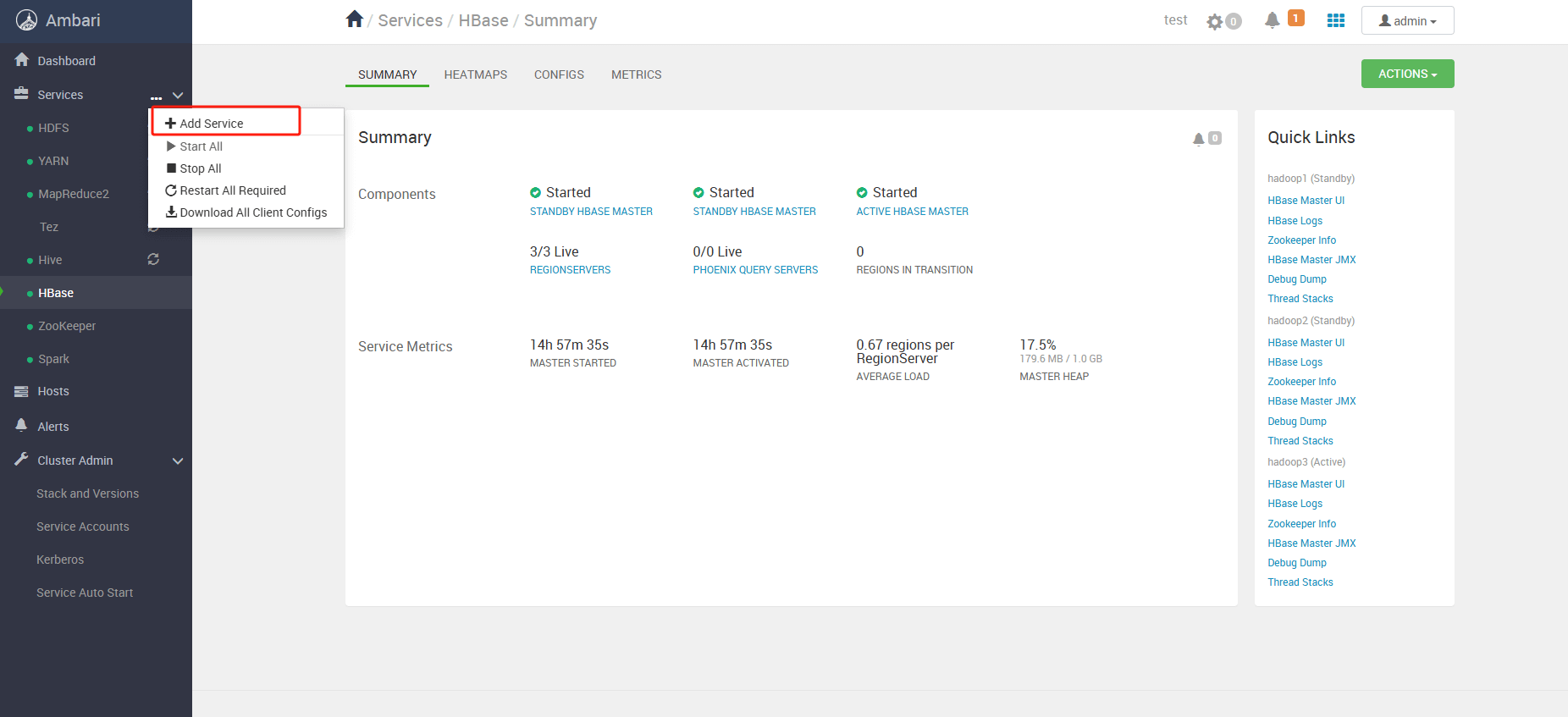
Task: Open YARN service in sidebar
Action: pos(53,161)
